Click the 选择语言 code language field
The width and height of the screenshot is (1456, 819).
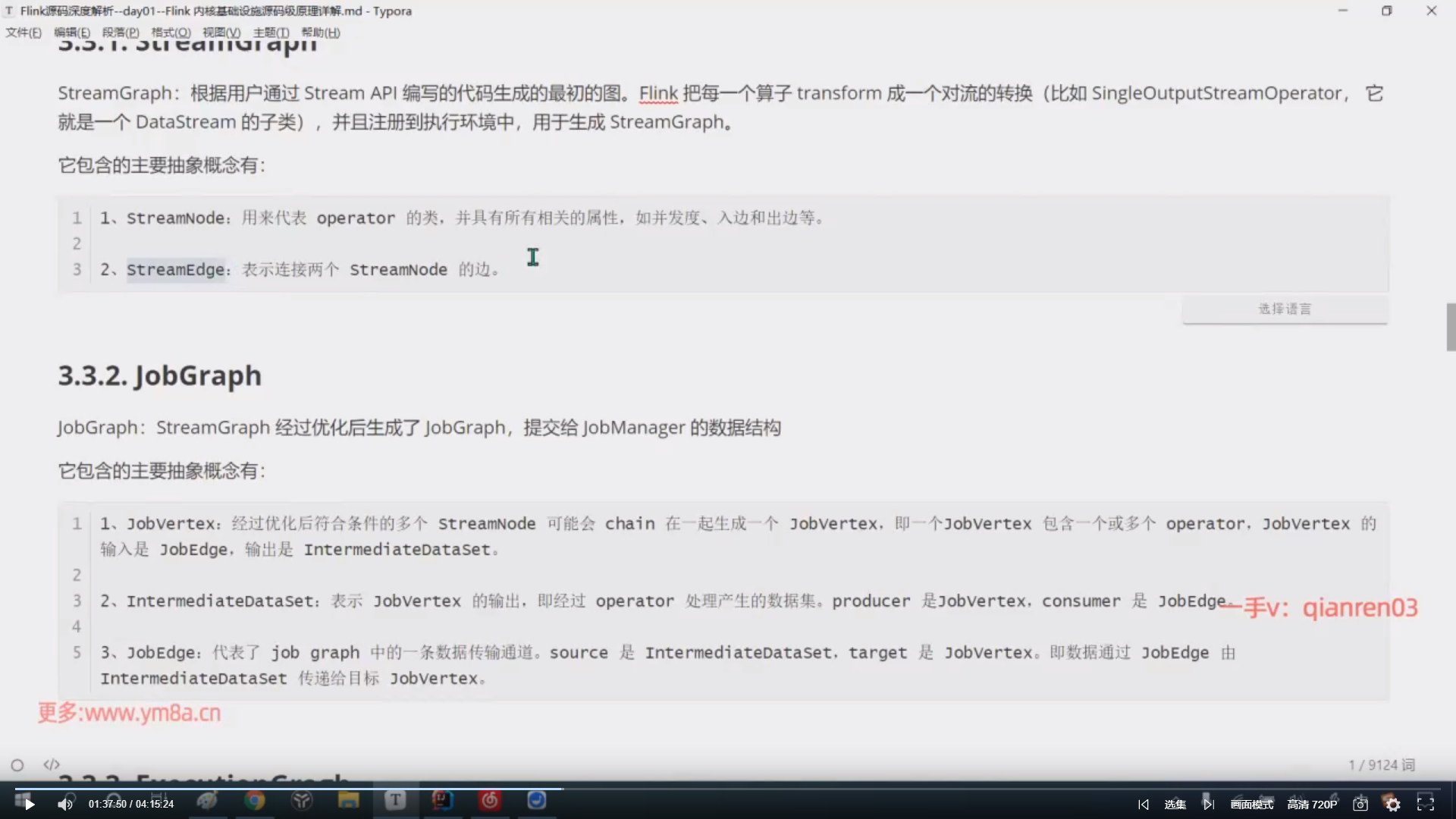point(1285,309)
